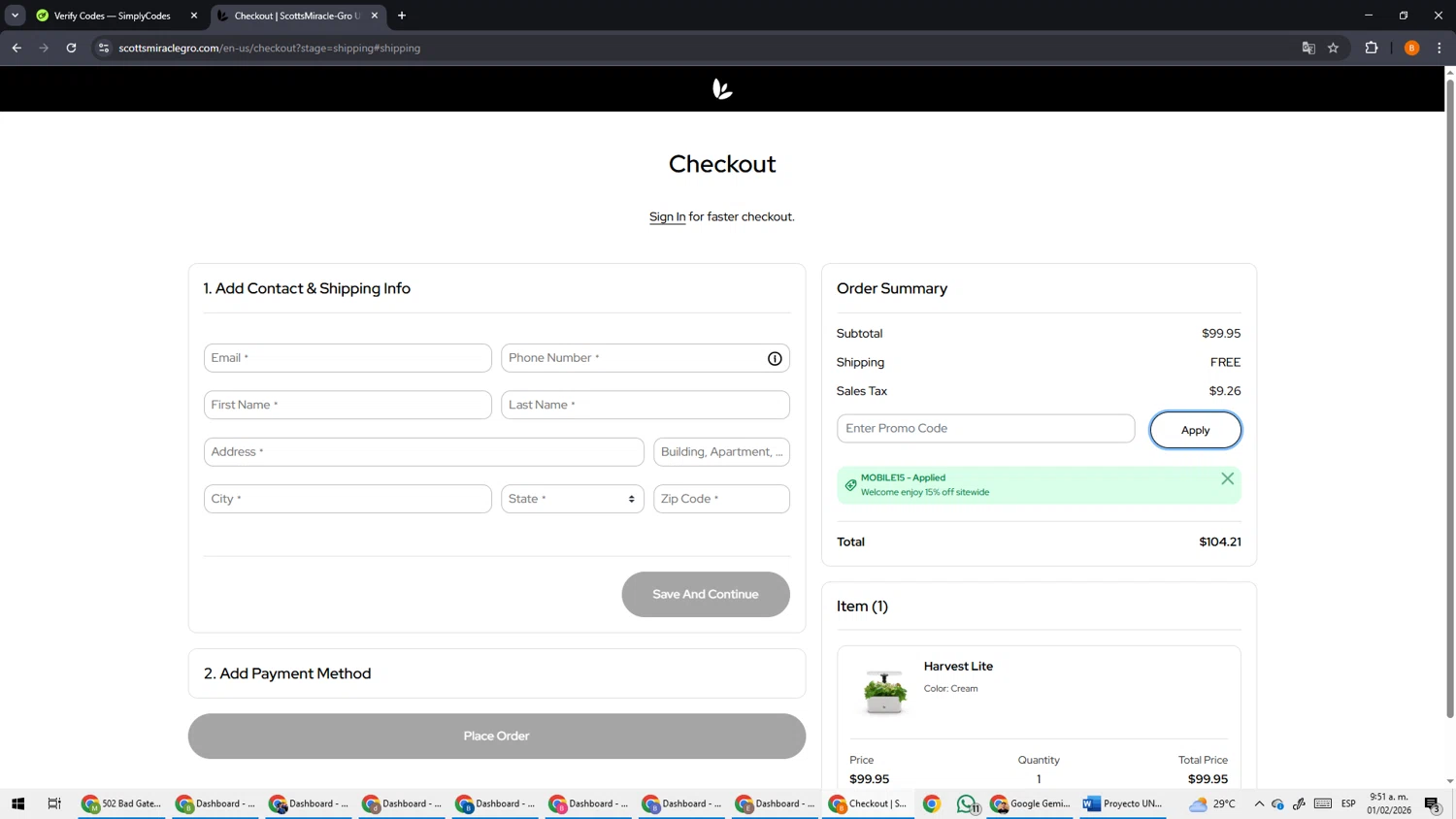Click the unlabeled Chrome icon in taskbar
Viewport: 1456px width, 819px height.
point(932,803)
